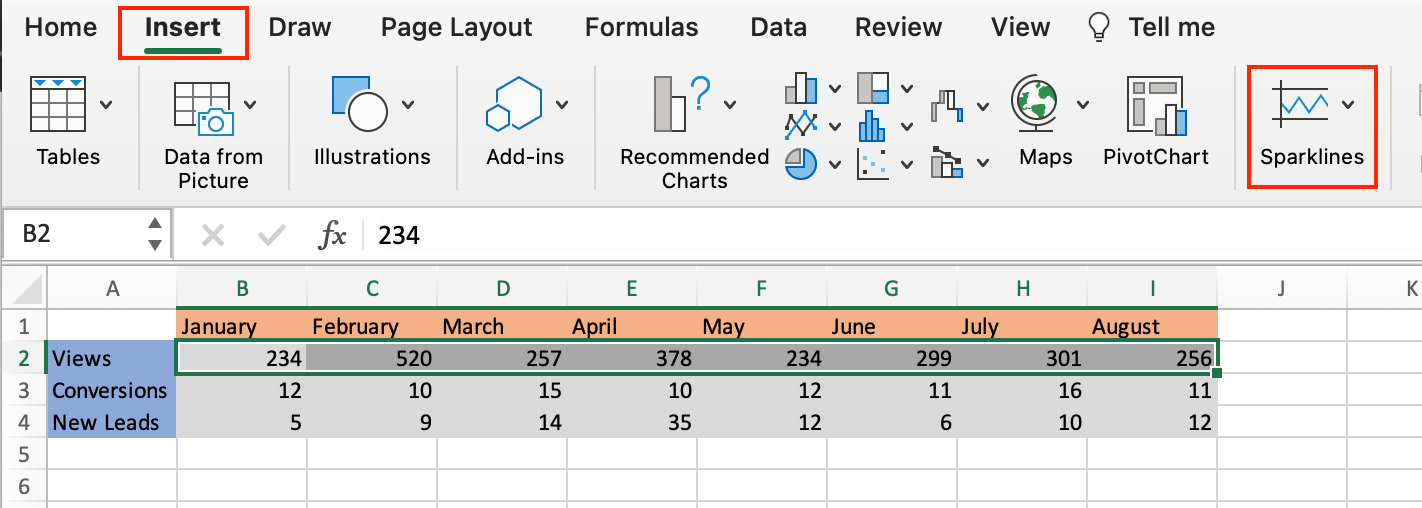Click the fx insert function icon
The height and width of the screenshot is (508, 1422).
point(332,235)
